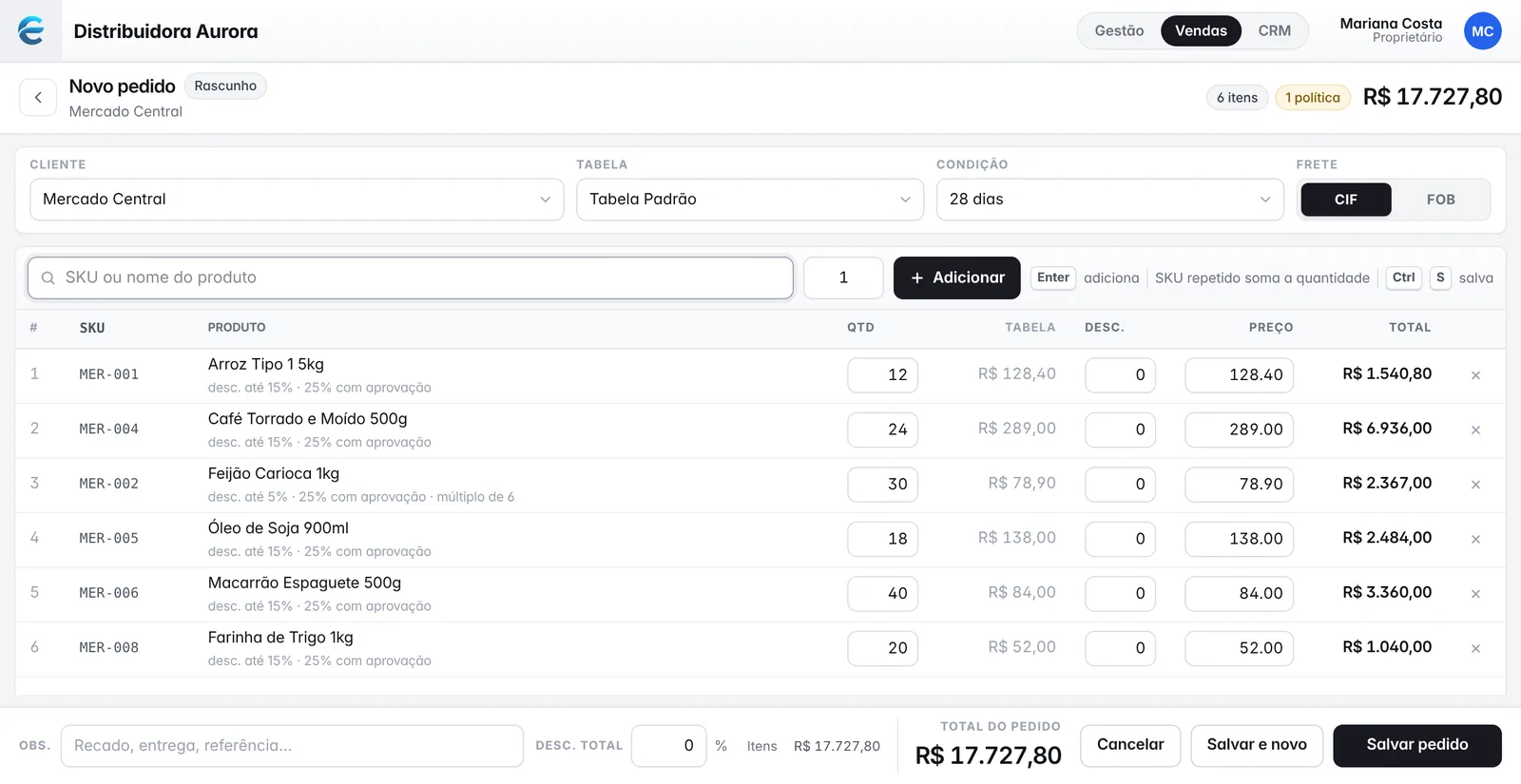Click the 1 política badge
Screen dimensions: 1521x784
(x=1312, y=98)
